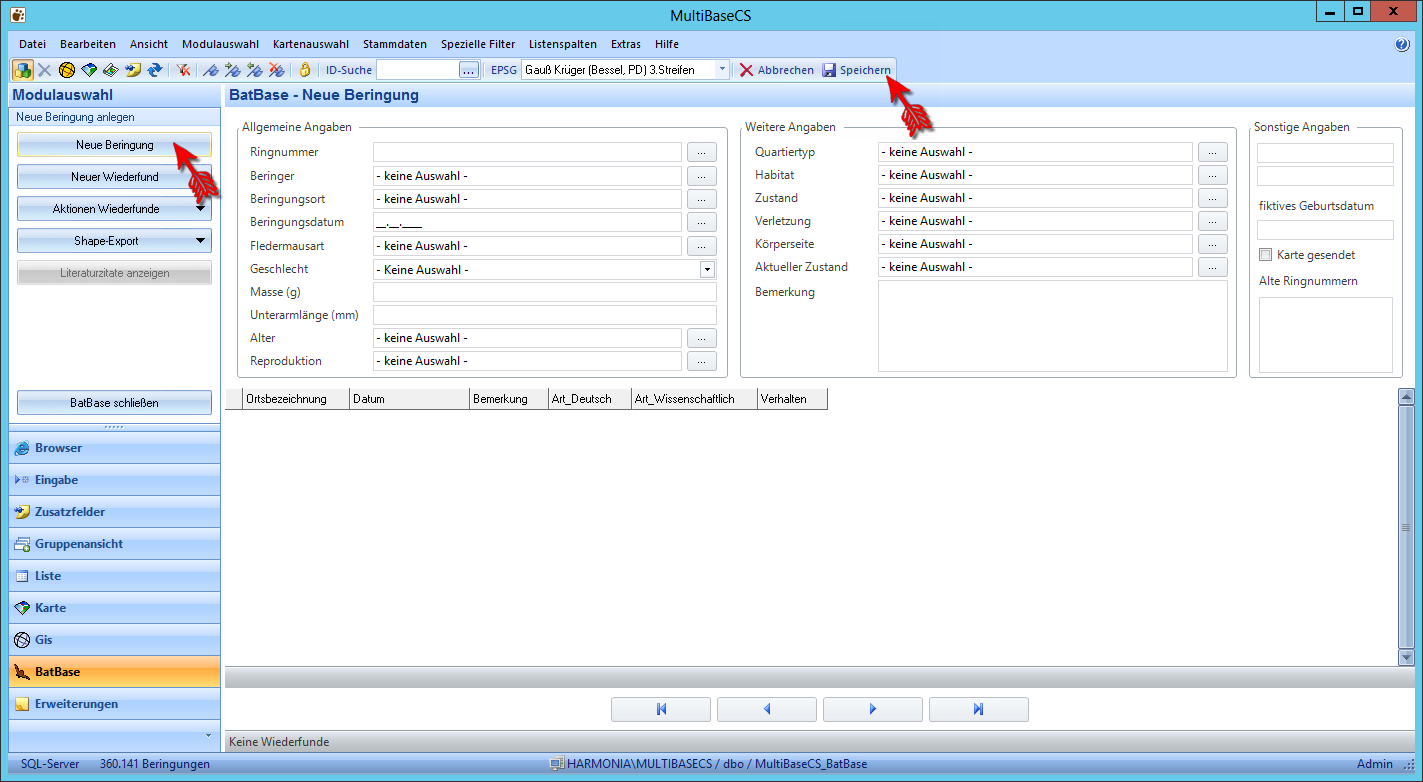
Task: Click the blue refresh arrows toolbar icon
Action: click(155, 70)
